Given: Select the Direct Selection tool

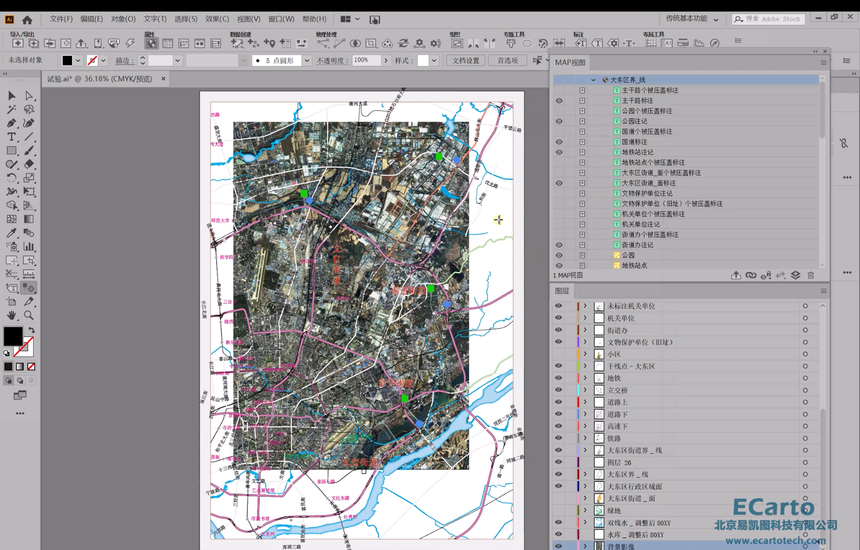Looking at the screenshot, I should point(29,95).
